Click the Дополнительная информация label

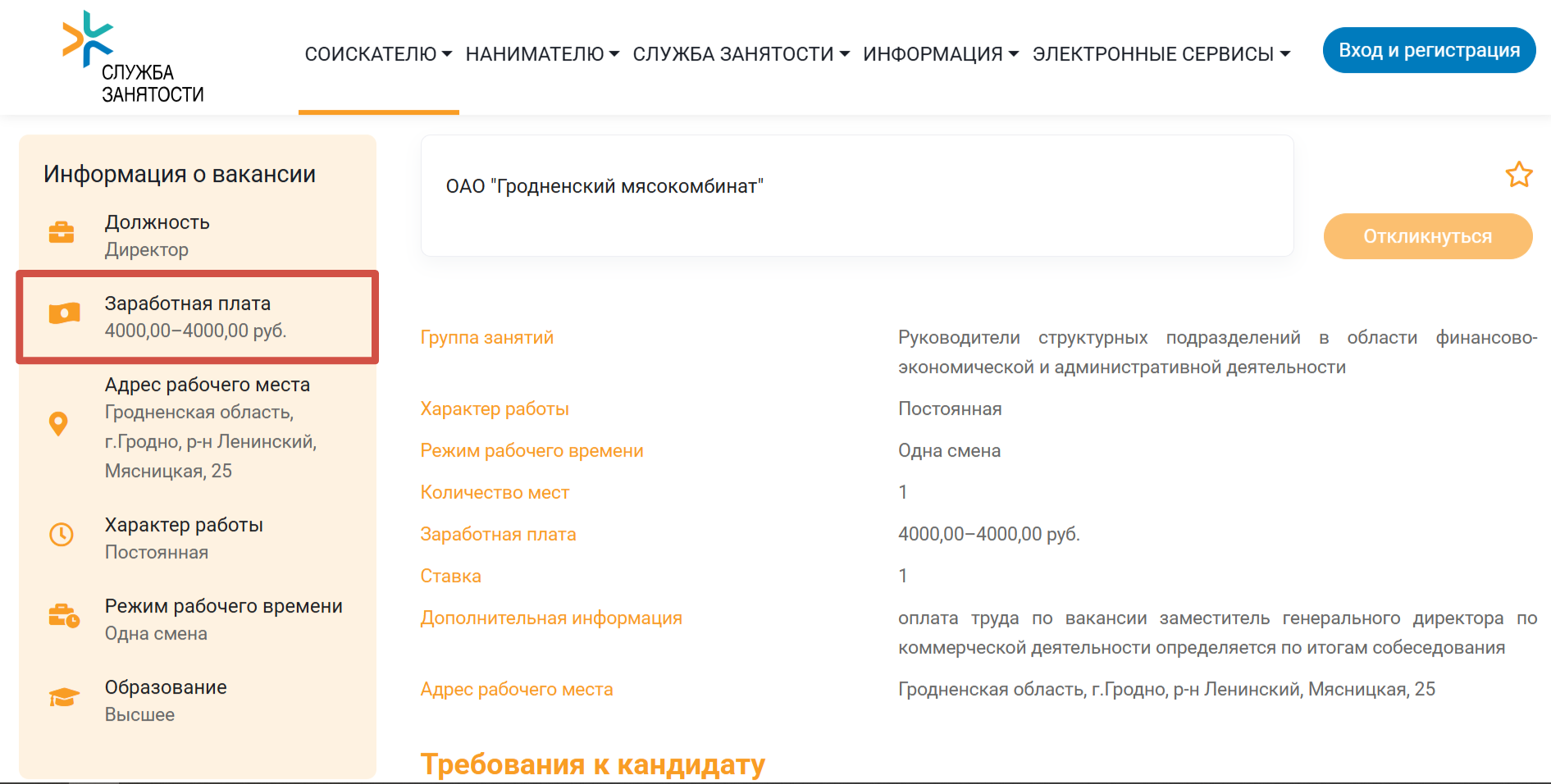tap(550, 618)
